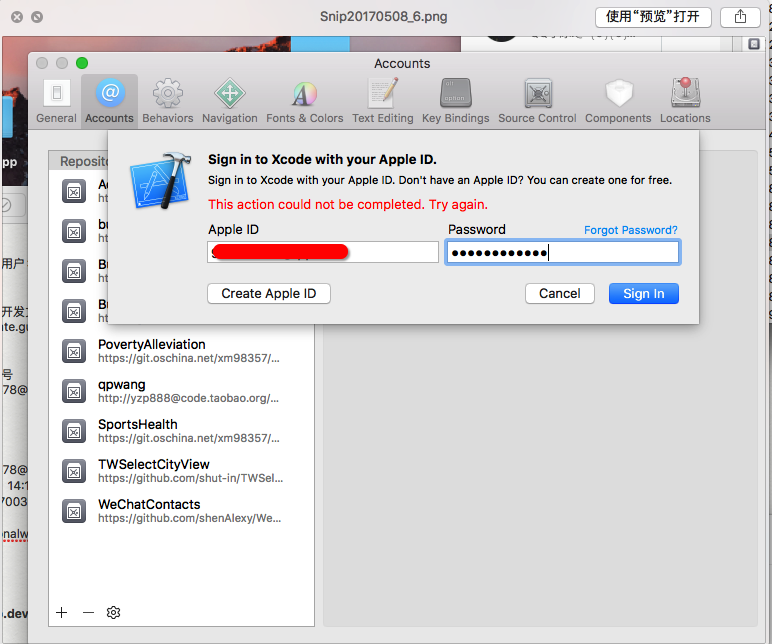Open the General preferences tab
The width and height of the screenshot is (772, 644).
[x=56, y=101]
